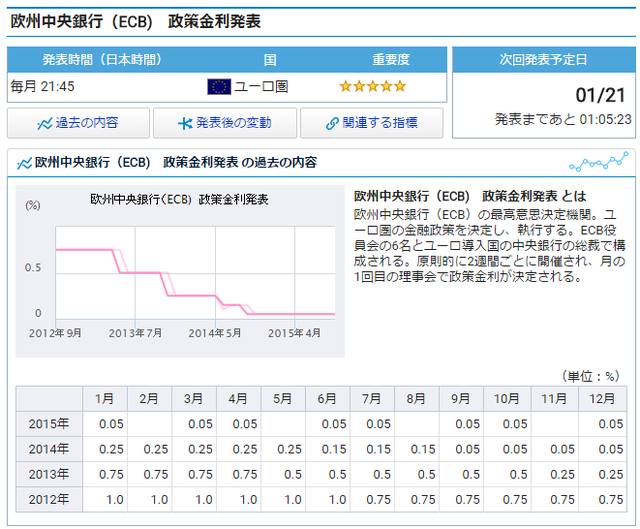Click the chart x-axis label 2015年4月
The width and height of the screenshot is (640, 529).
(x=294, y=333)
